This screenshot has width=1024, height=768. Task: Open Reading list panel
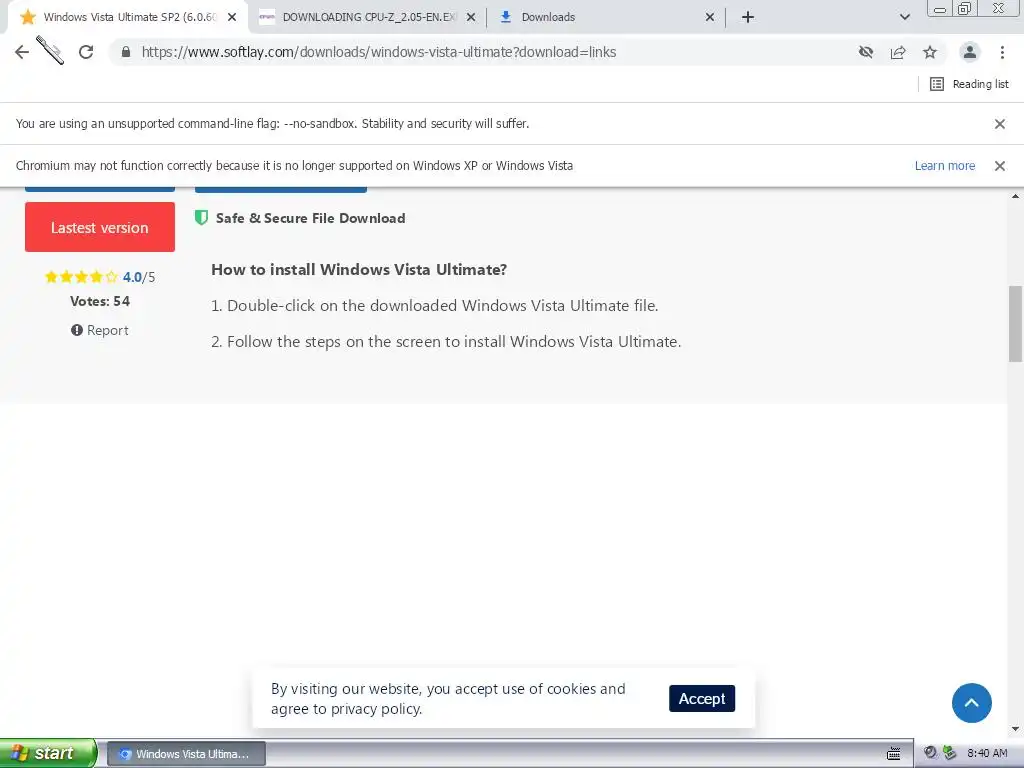[969, 84]
